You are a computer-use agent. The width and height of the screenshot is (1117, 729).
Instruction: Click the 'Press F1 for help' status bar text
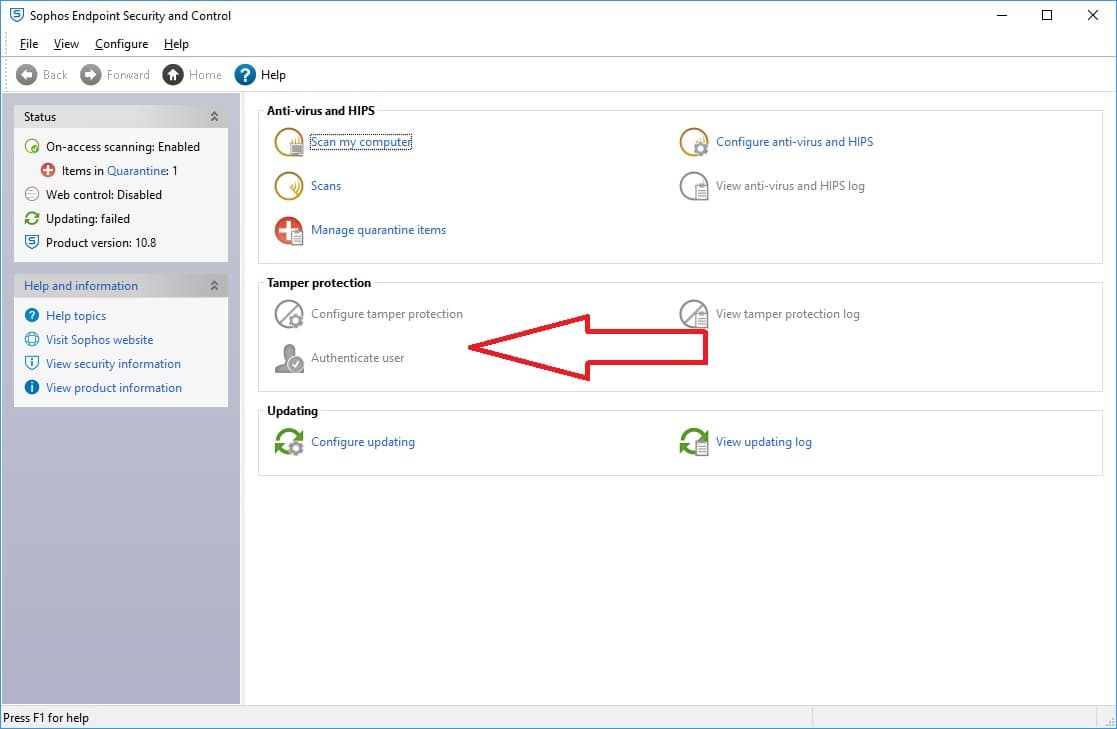point(46,718)
